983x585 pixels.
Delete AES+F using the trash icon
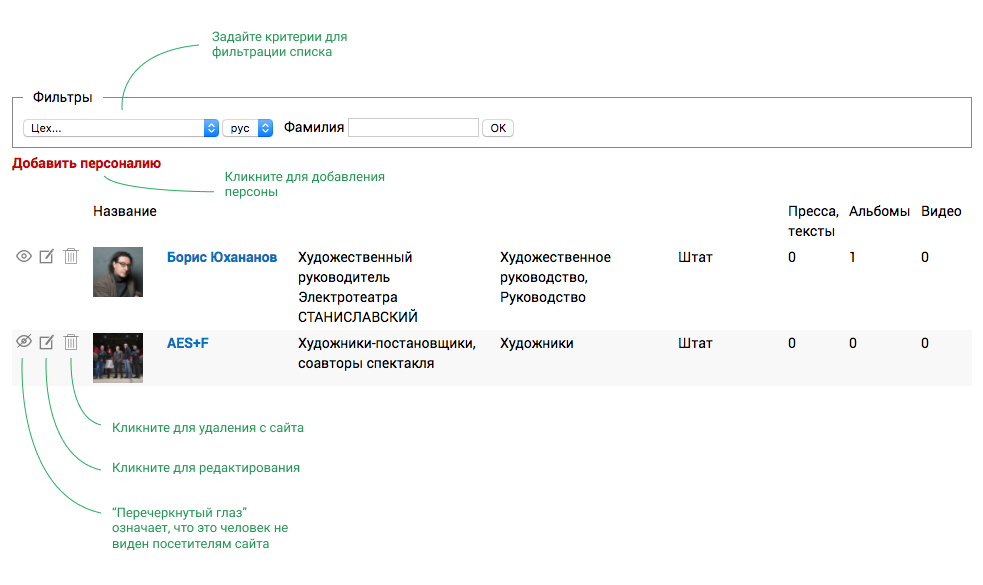point(71,343)
